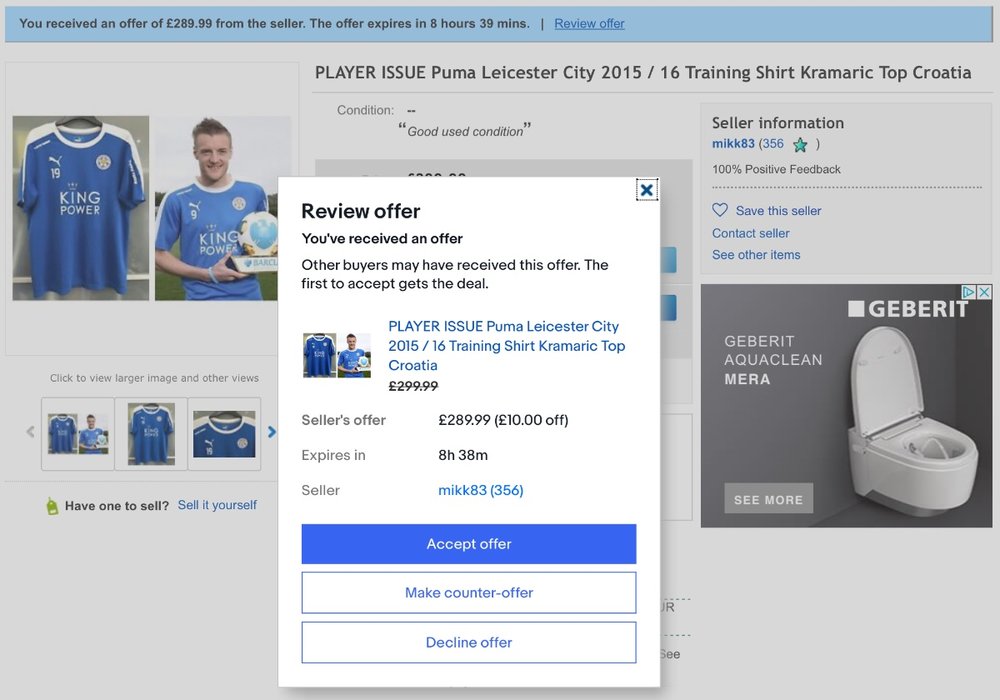Select second thumbnail of shirt front
The width and height of the screenshot is (1000, 700).
(151, 434)
